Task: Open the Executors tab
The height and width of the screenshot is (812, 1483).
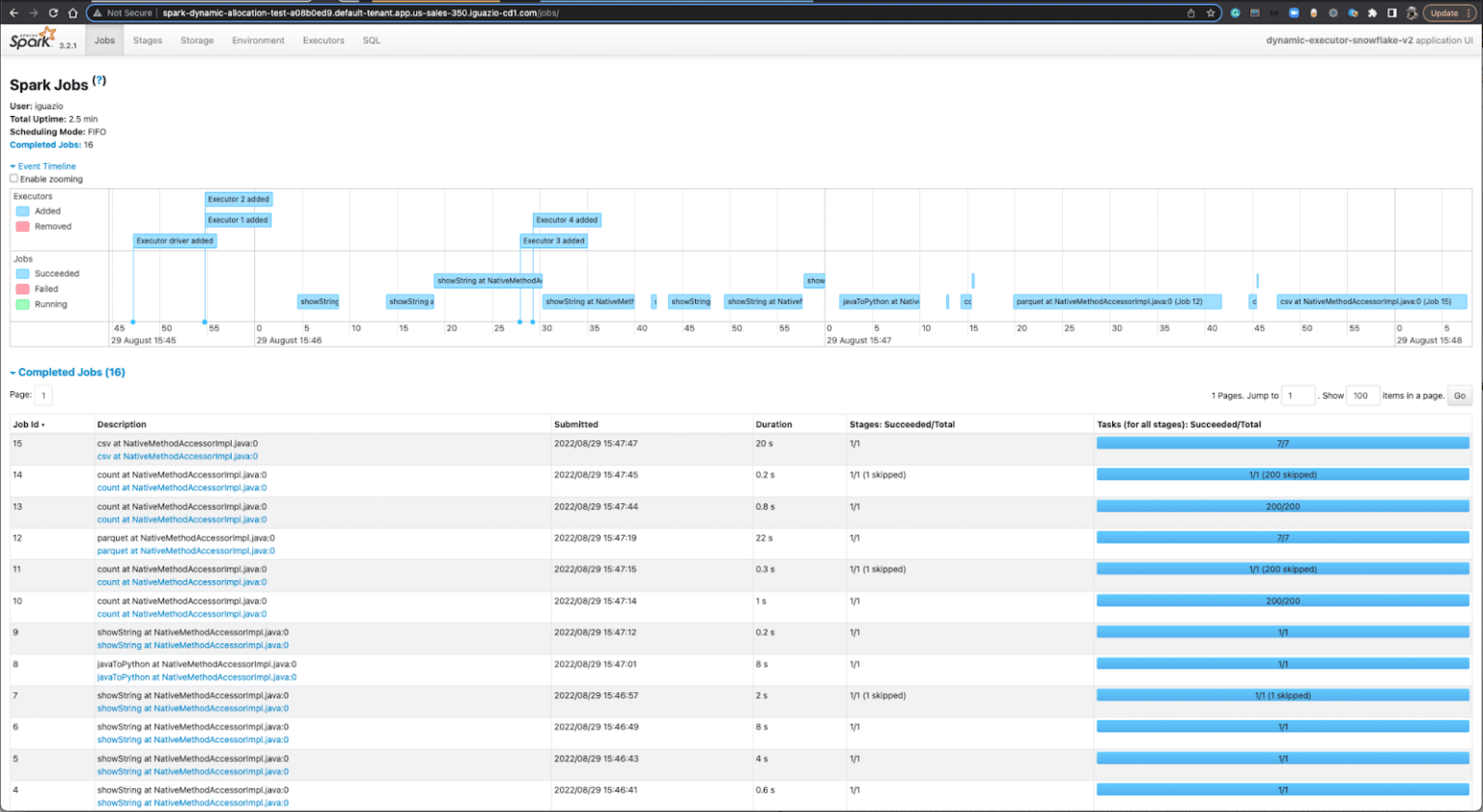Action: click(x=323, y=41)
